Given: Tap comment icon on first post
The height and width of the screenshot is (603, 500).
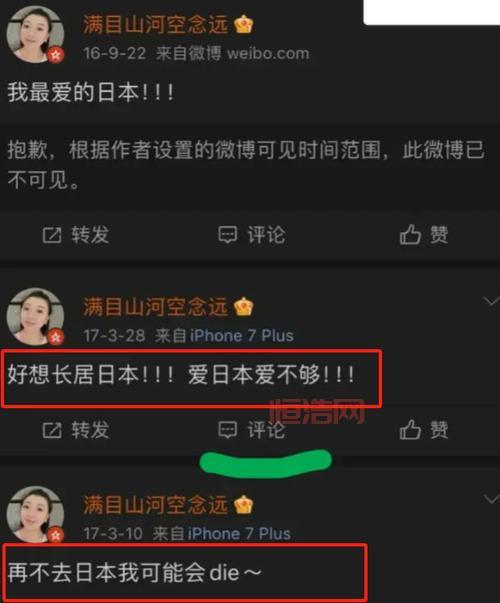Looking at the screenshot, I should point(228,235).
